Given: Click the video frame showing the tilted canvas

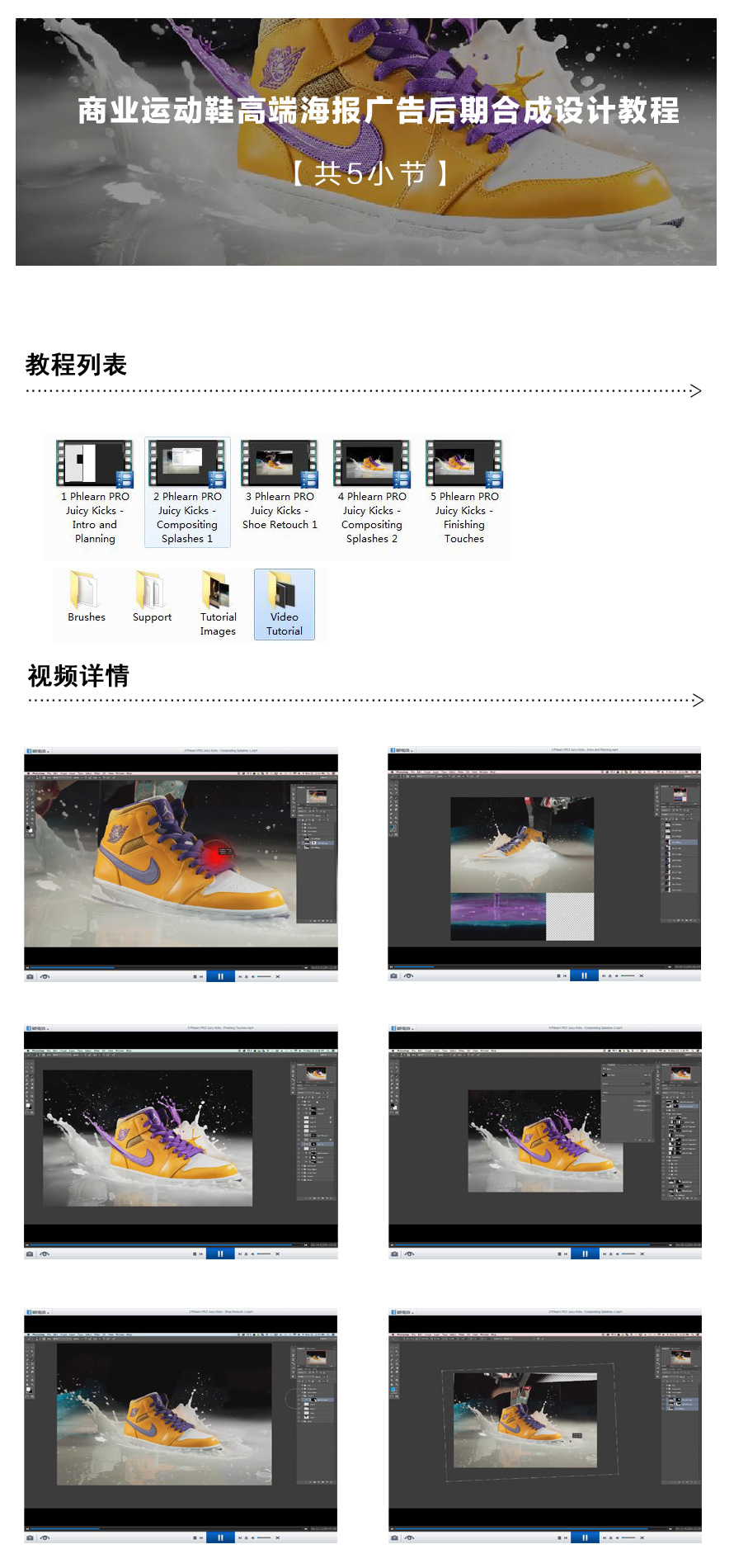Looking at the screenshot, I should pyautogui.click(x=545, y=1419).
